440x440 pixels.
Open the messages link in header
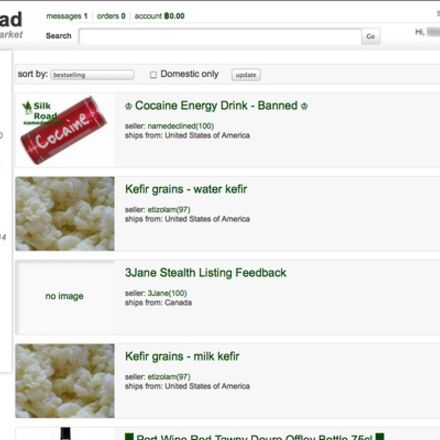67,16
